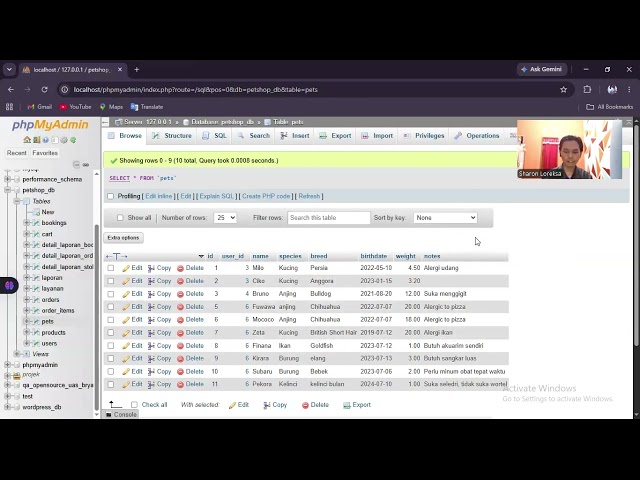Open the Export tab
640x480 pixels.
(336, 136)
